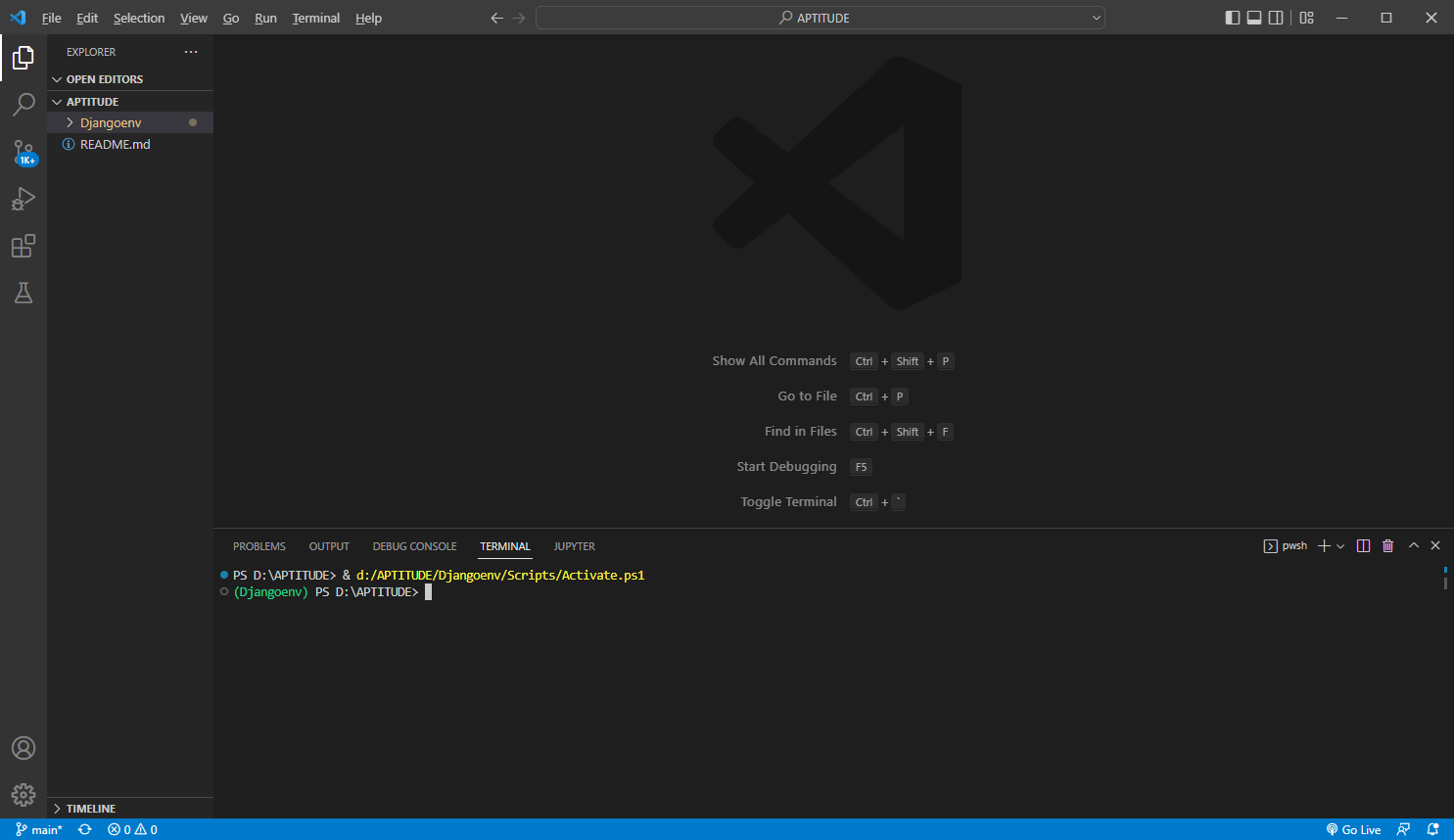Go forward with the right arrow
The image size is (1454, 840).
click(519, 18)
